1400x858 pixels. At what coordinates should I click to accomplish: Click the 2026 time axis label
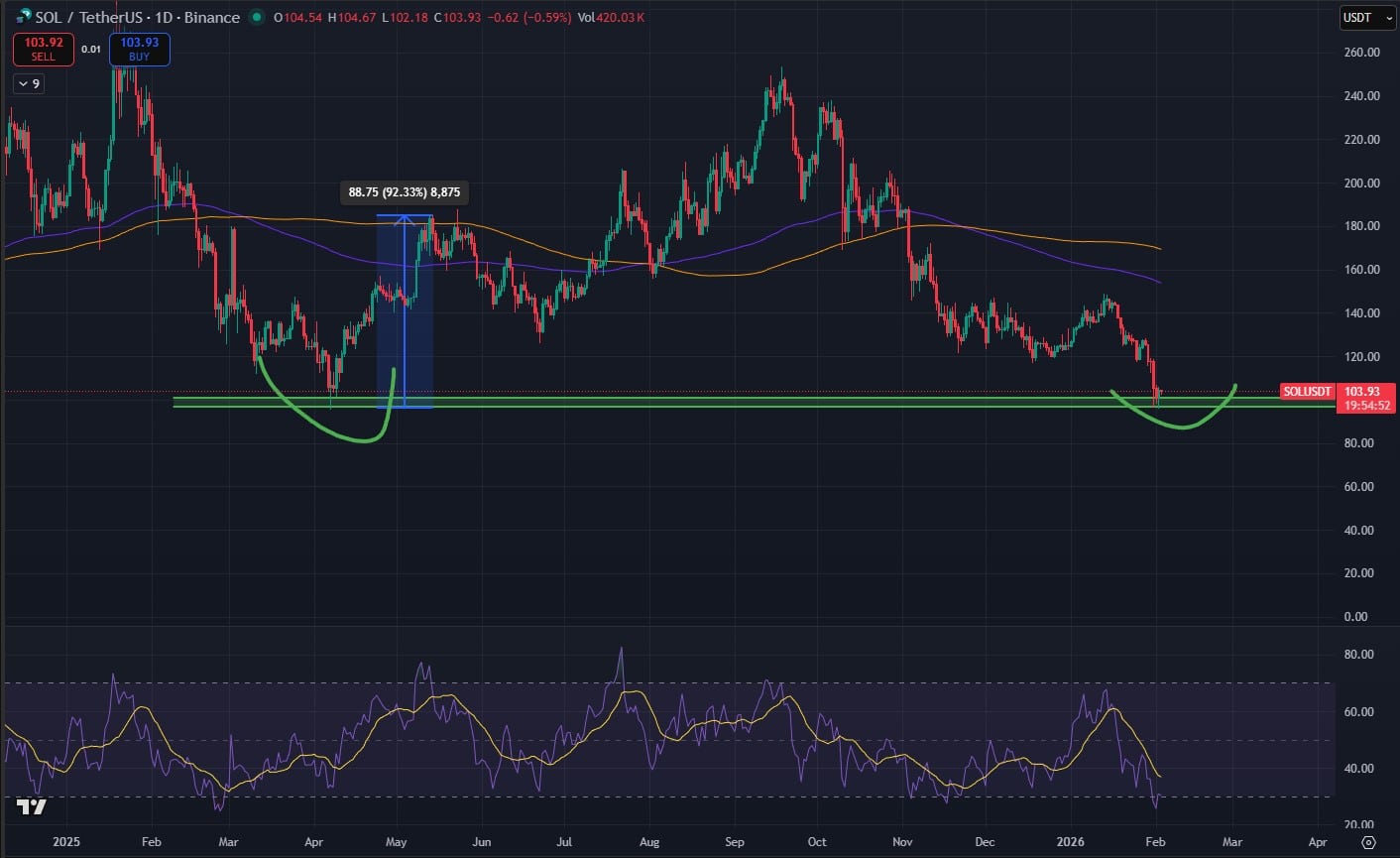tap(1070, 842)
